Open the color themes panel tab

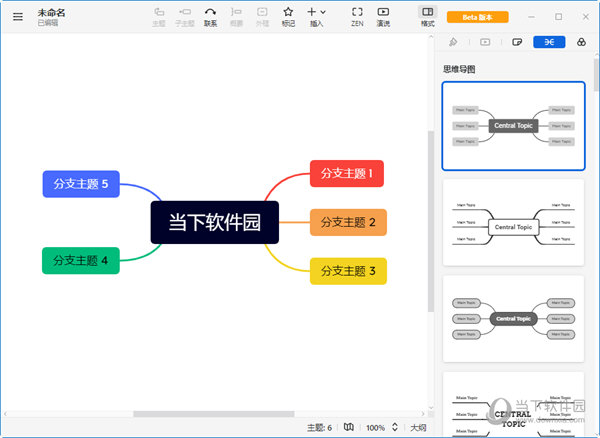click(580, 42)
